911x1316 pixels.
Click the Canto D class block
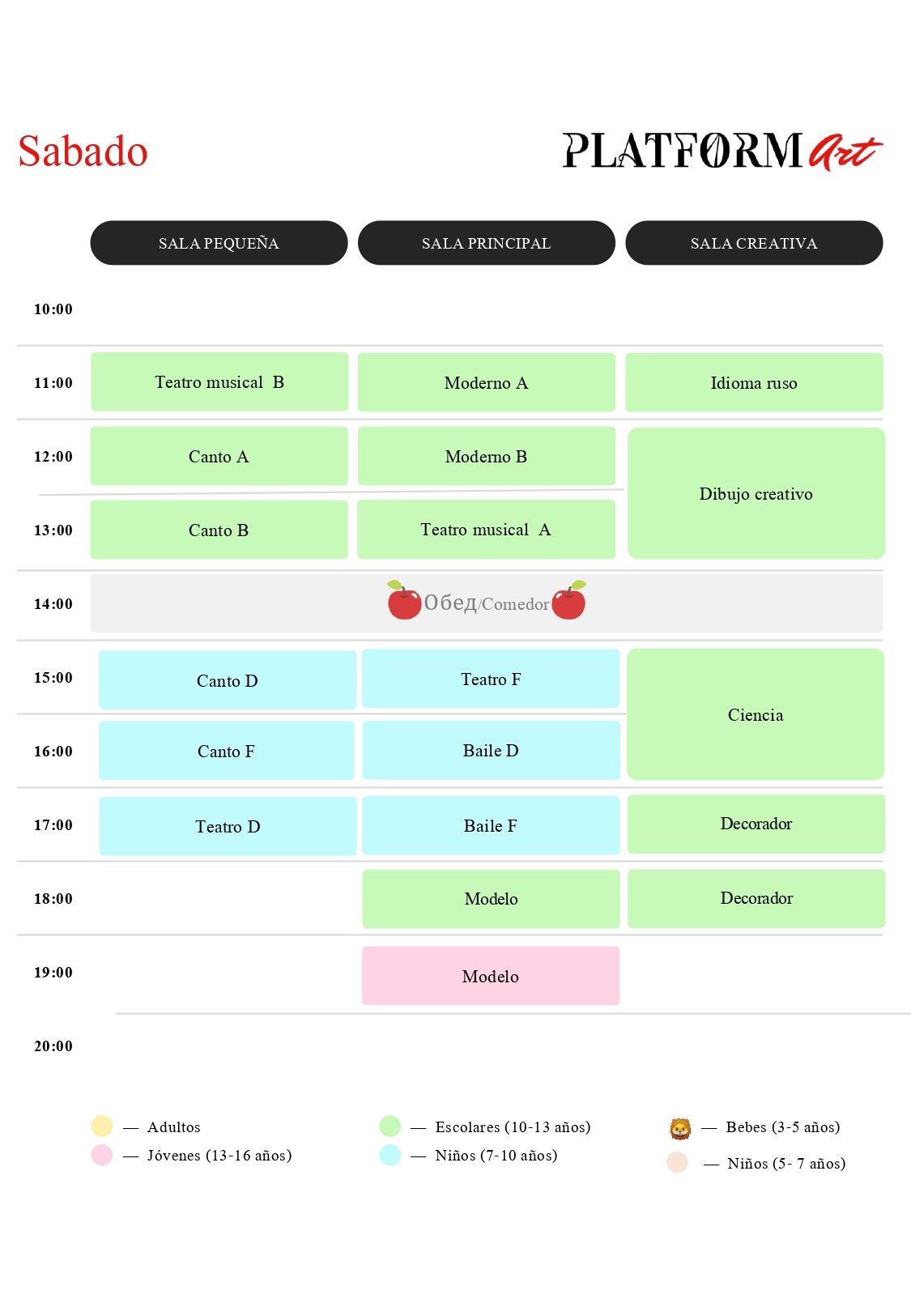[228, 681]
